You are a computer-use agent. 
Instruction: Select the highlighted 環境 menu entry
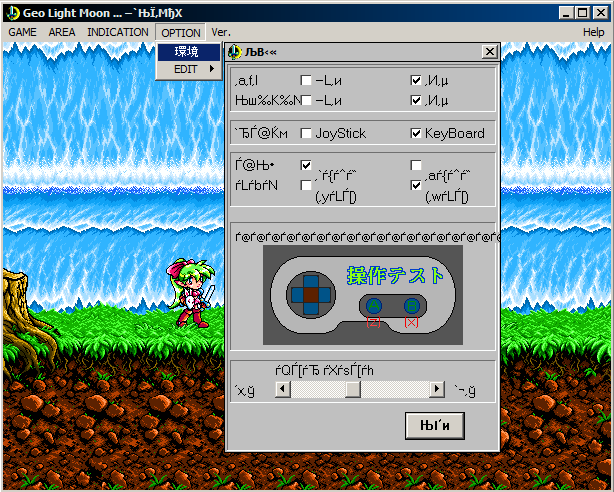pyautogui.click(x=189, y=52)
